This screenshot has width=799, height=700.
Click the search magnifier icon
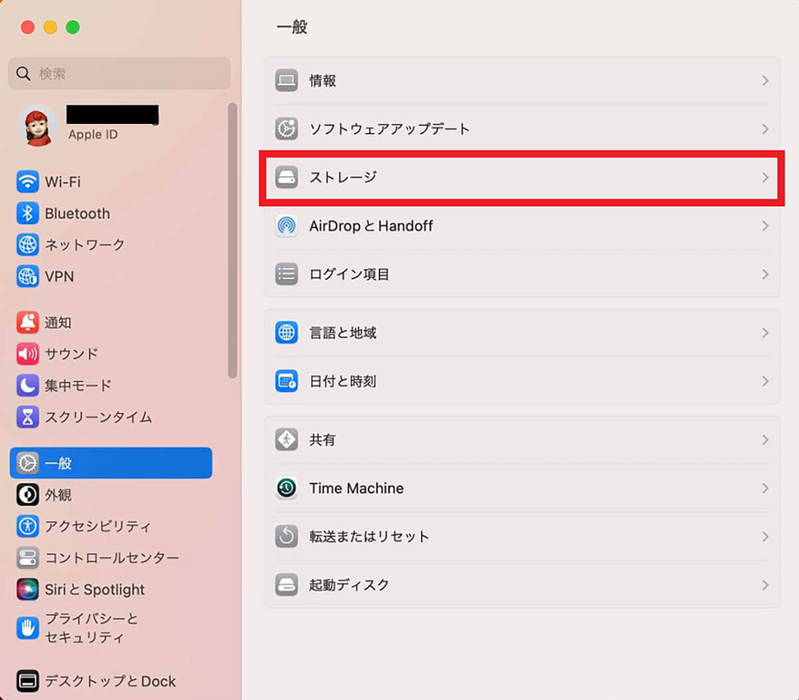23,73
